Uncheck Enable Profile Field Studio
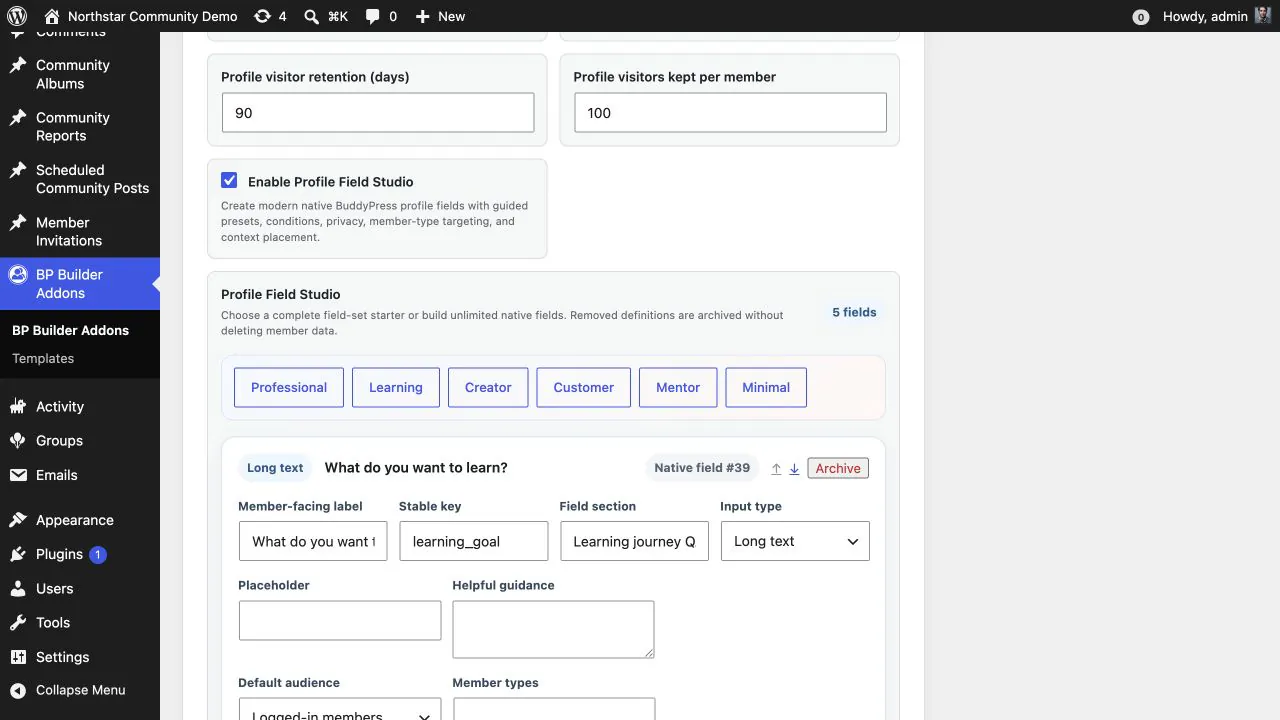The height and width of the screenshot is (720, 1280). (x=229, y=181)
